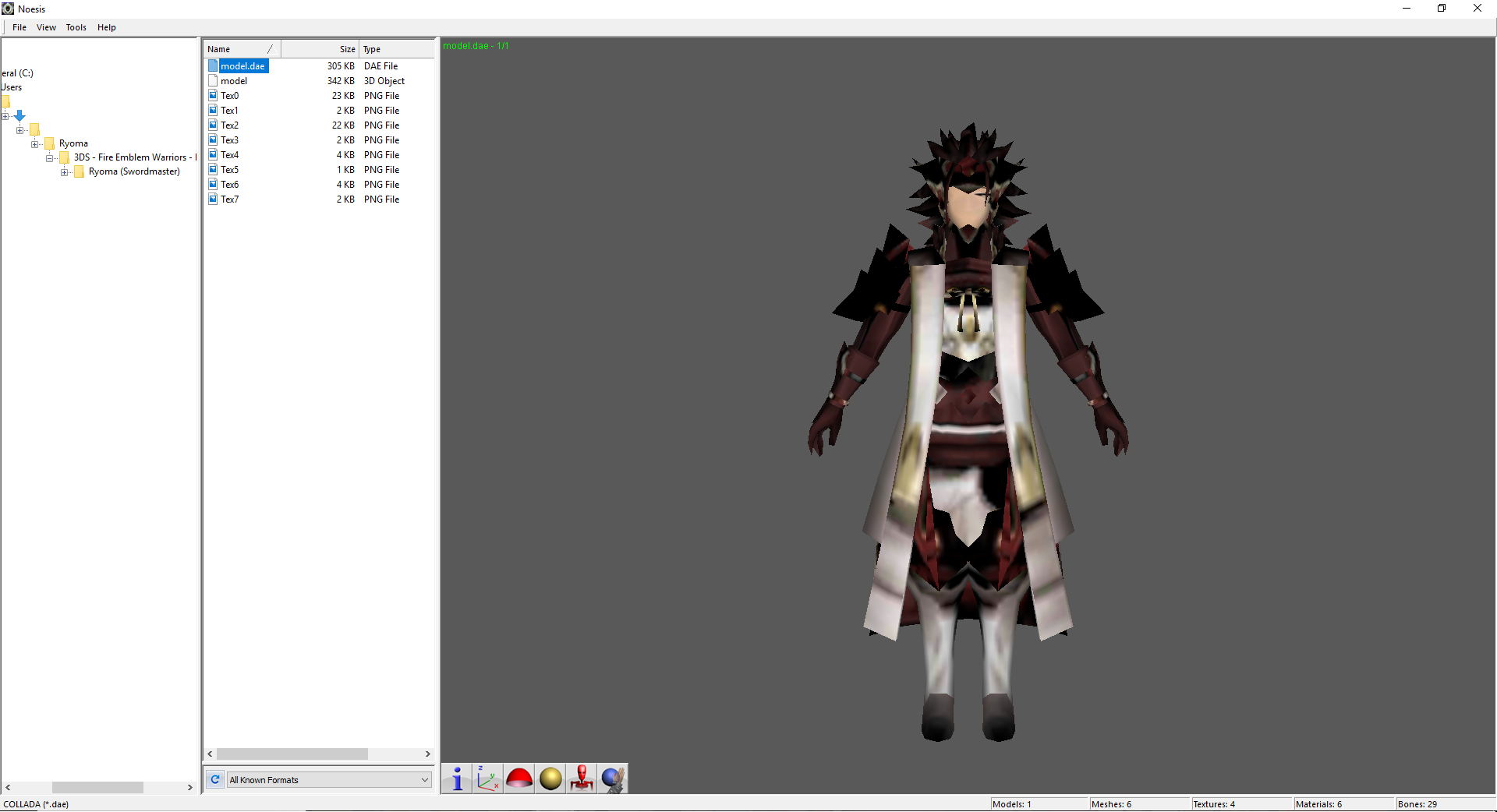Click the '342 KB' size cell

pyautogui.click(x=341, y=81)
